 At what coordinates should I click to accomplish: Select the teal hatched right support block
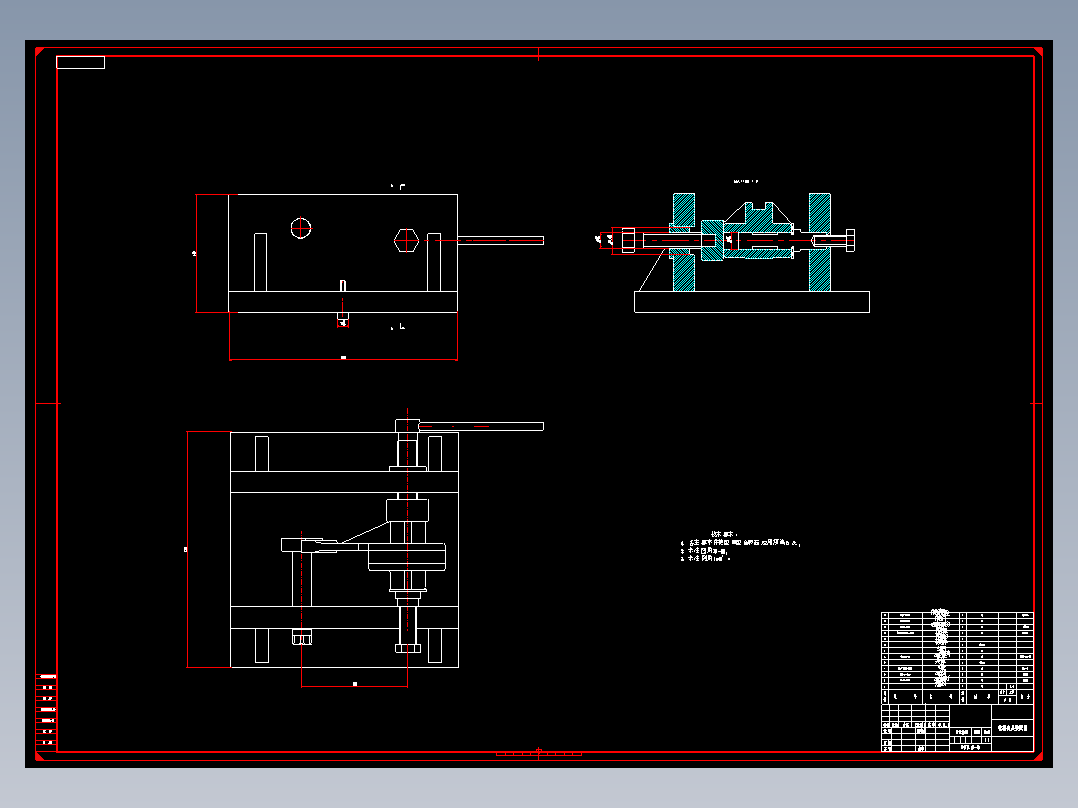pyautogui.click(x=820, y=242)
